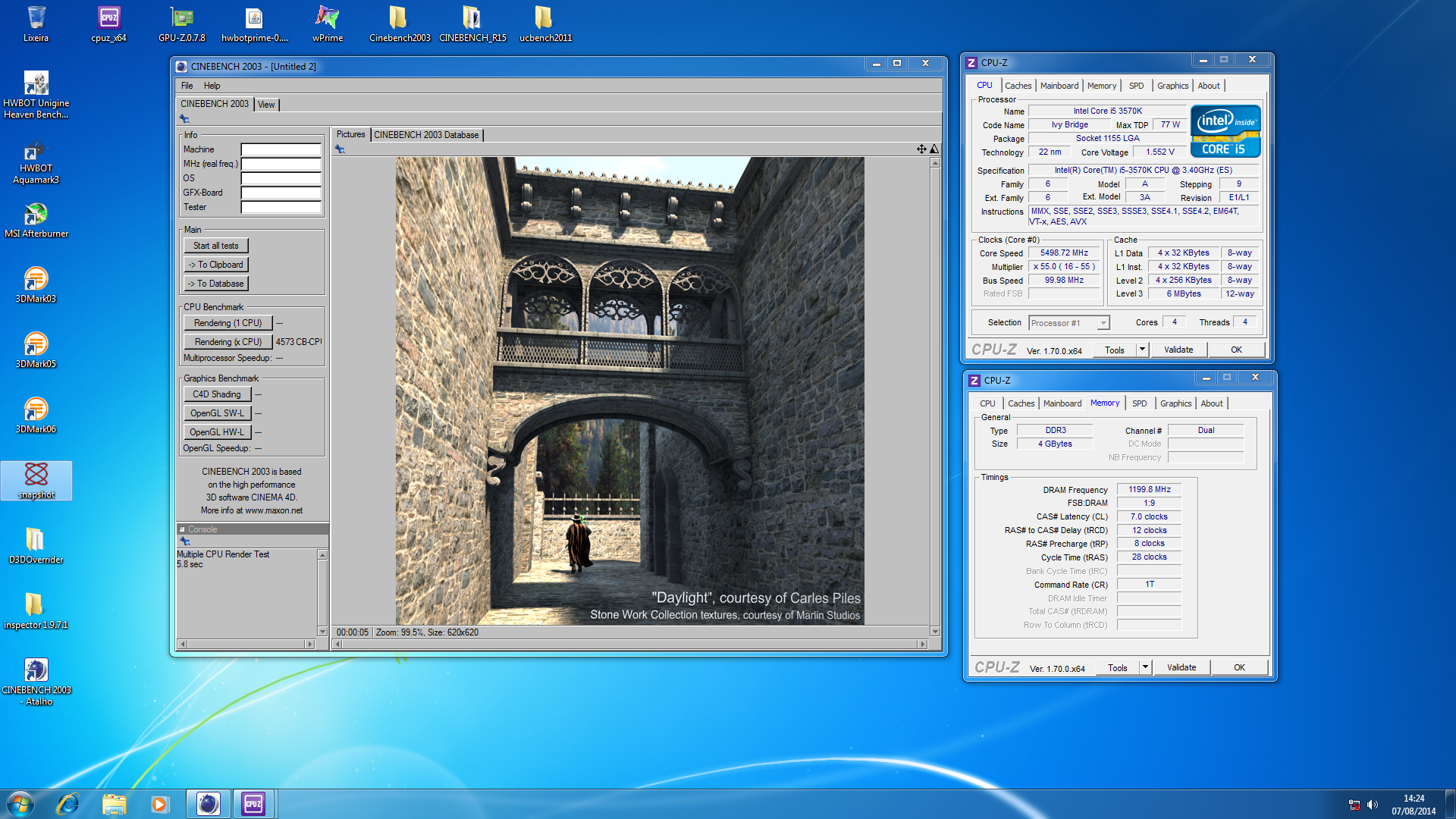Run the C4D Shading benchmark
Screen dimensions: 1456x819
[x=216, y=394]
